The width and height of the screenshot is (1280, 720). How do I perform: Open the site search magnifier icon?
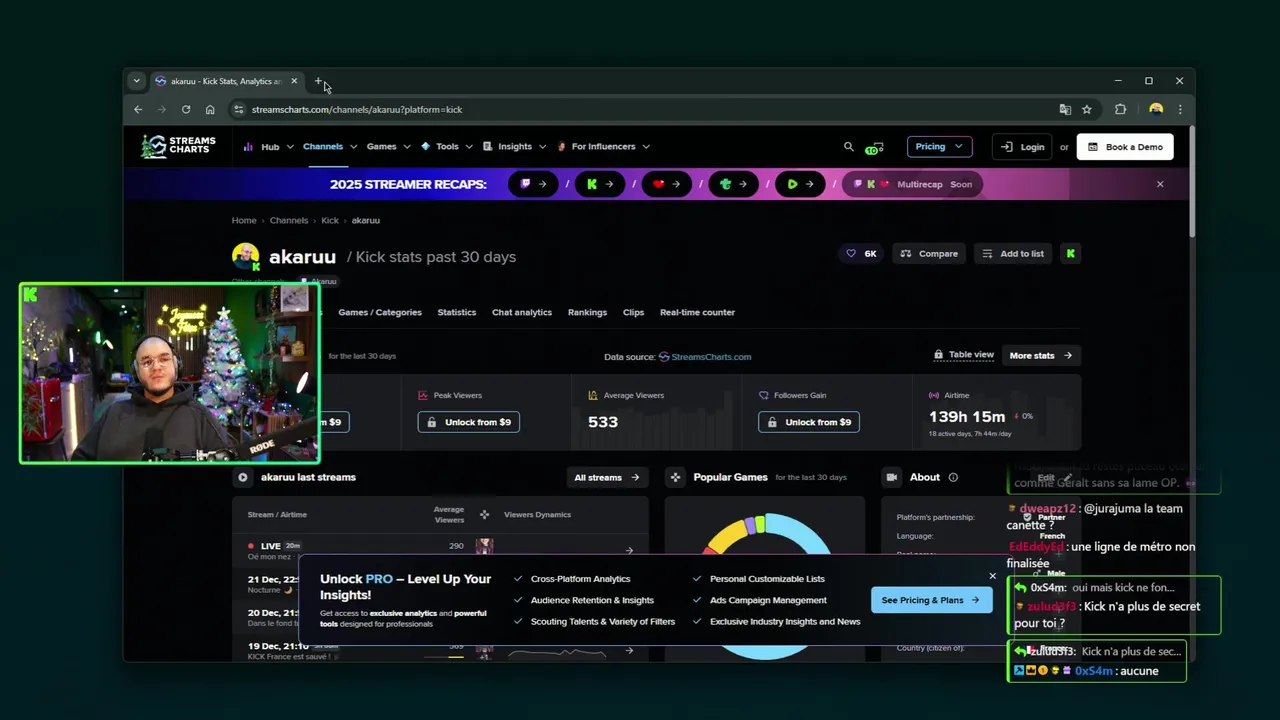pyautogui.click(x=849, y=146)
